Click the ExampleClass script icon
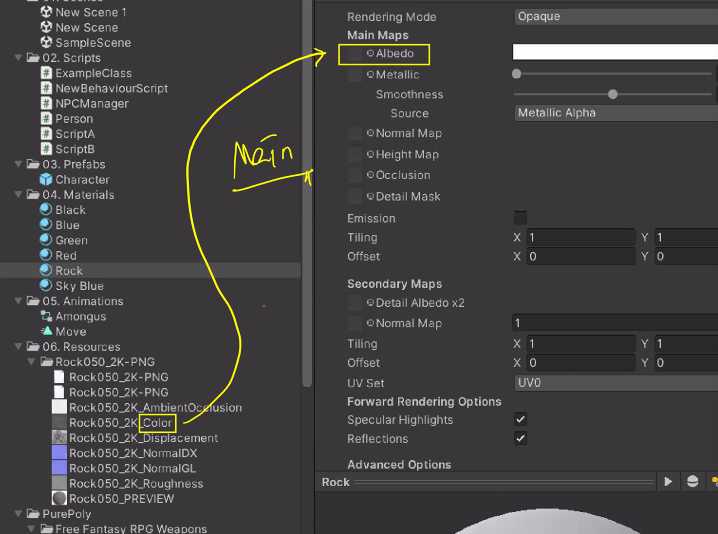Viewport: 718px width, 534px height. (46, 73)
